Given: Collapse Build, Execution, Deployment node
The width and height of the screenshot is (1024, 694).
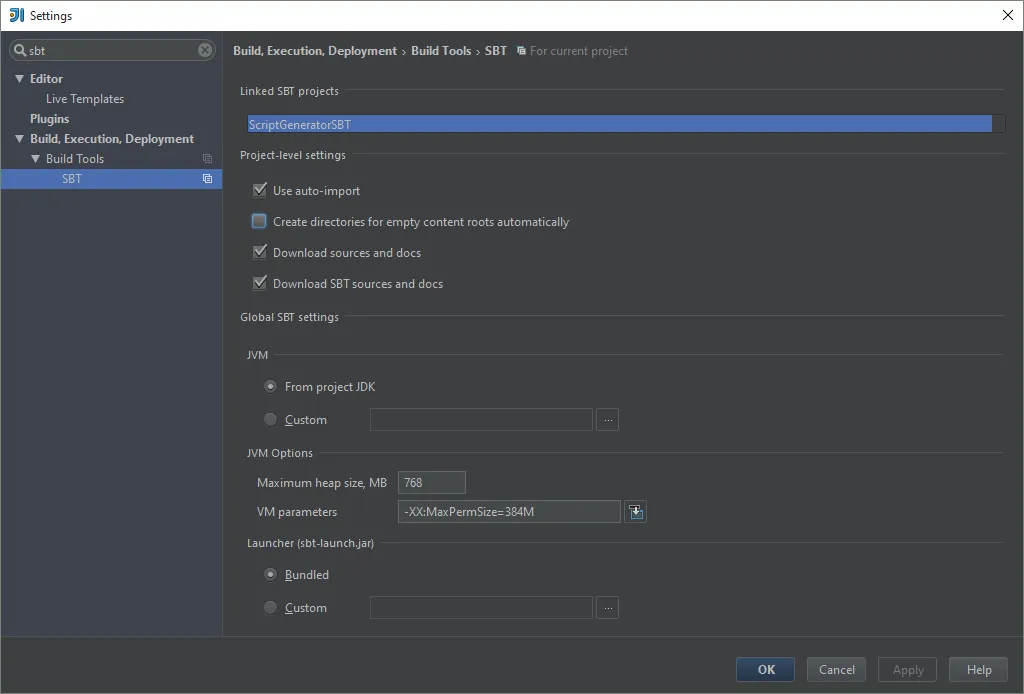Looking at the screenshot, I should click(x=20, y=139).
